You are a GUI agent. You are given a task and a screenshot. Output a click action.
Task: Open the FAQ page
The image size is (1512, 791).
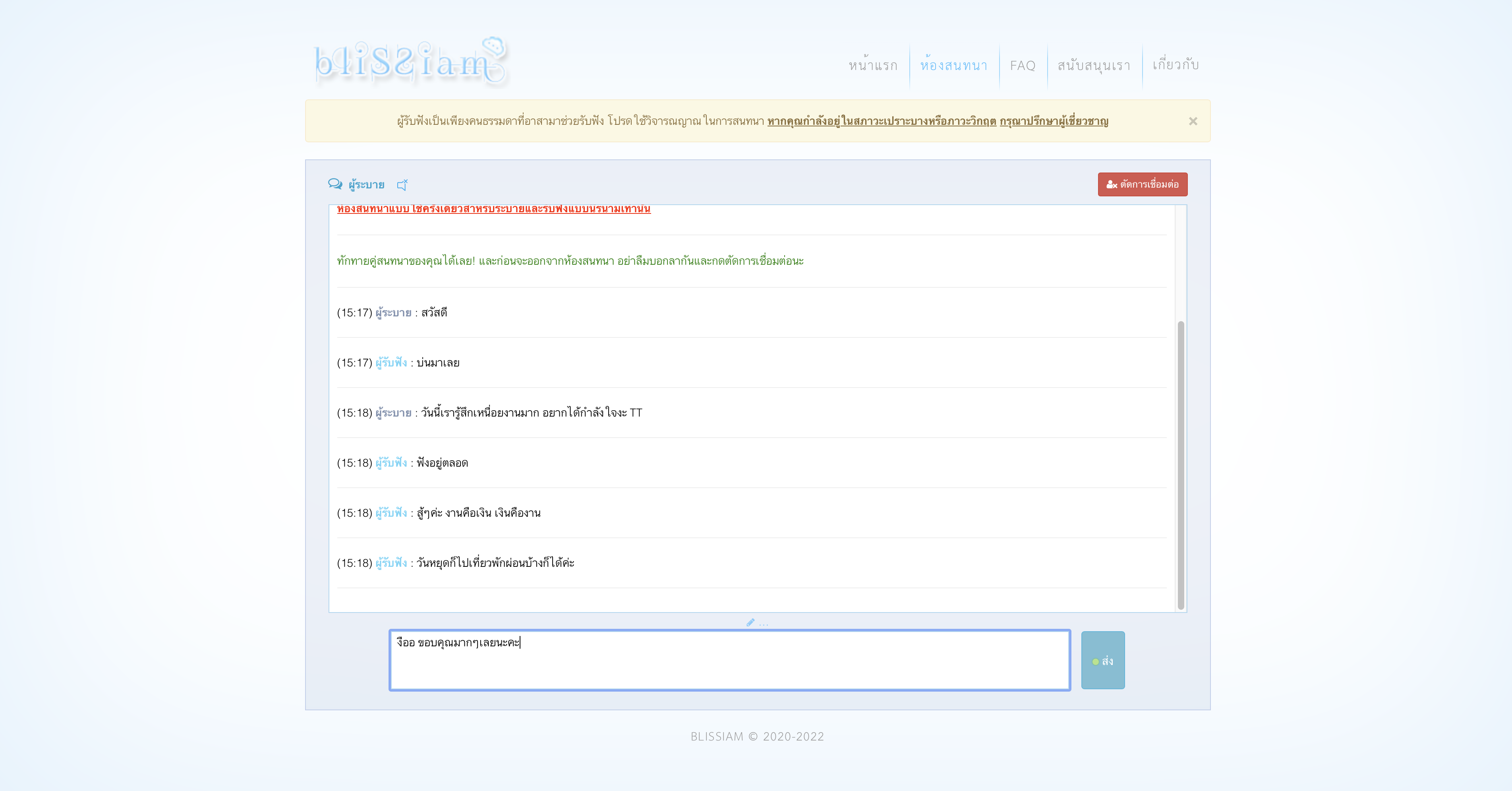coord(1023,65)
